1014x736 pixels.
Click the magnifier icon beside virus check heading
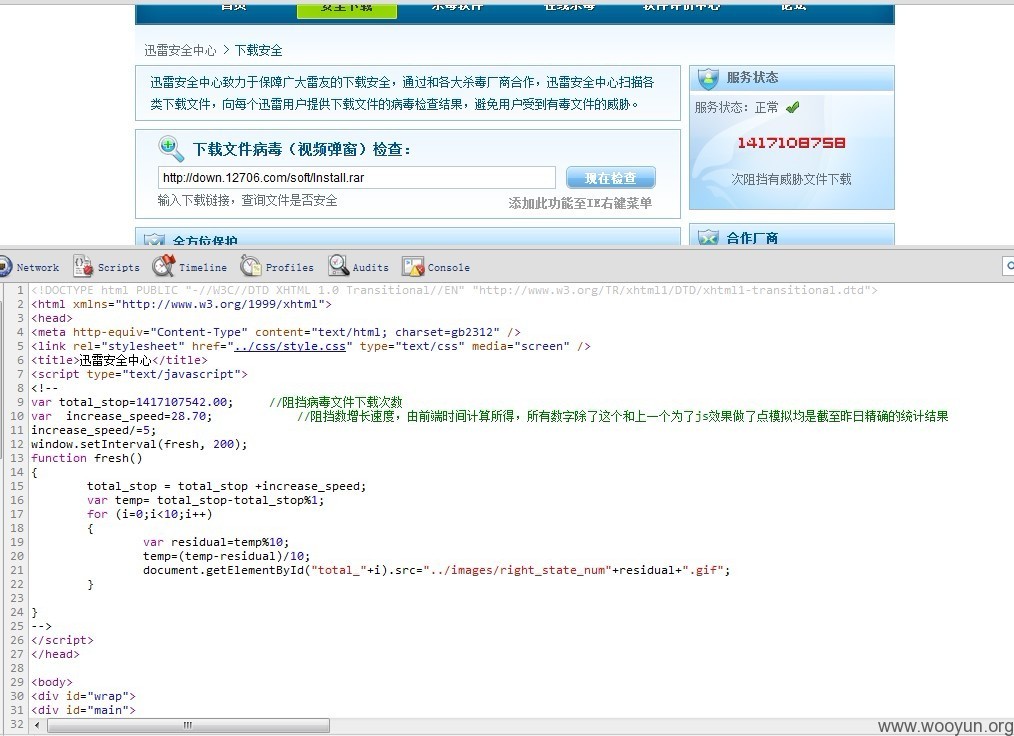coord(171,149)
